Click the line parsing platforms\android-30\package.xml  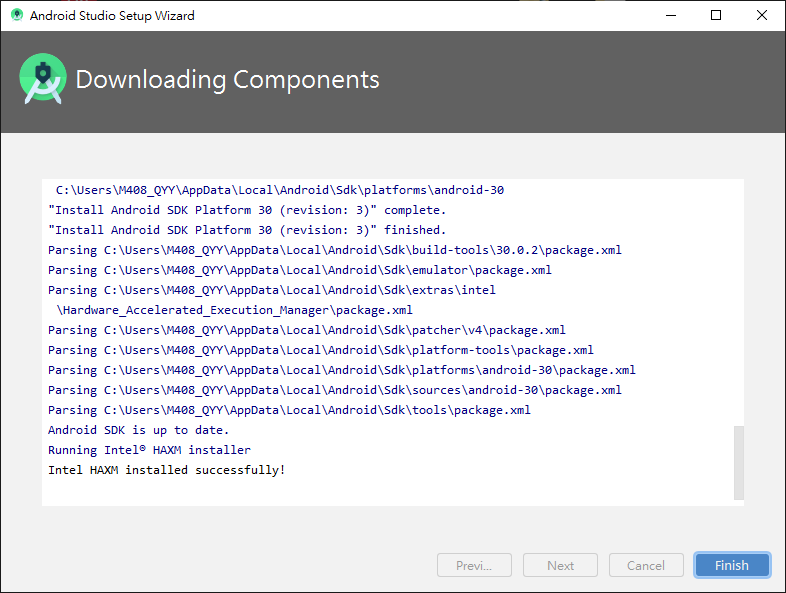click(x=342, y=370)
